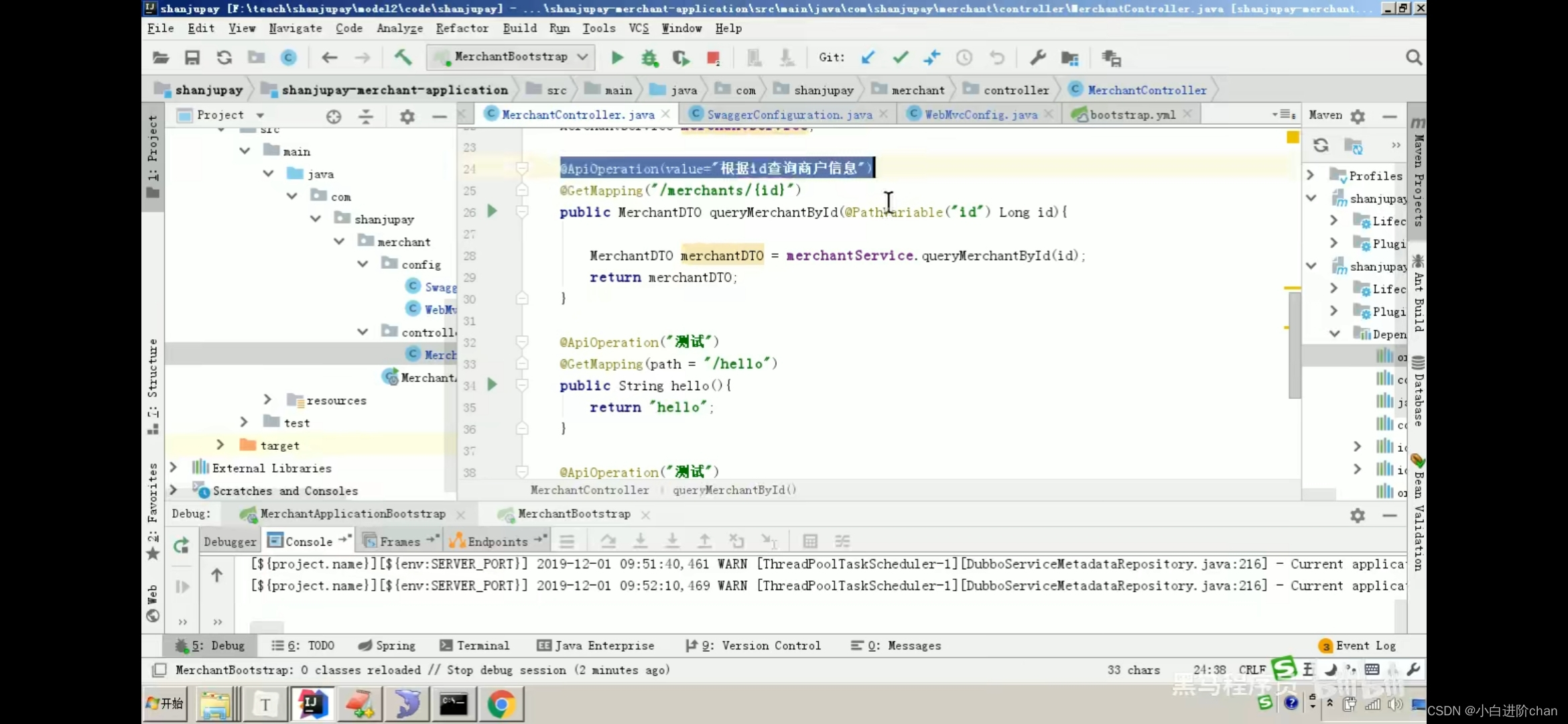Open Project Structure toolbar icon
The image size is (1568, 724).
tap(1070, 58)
